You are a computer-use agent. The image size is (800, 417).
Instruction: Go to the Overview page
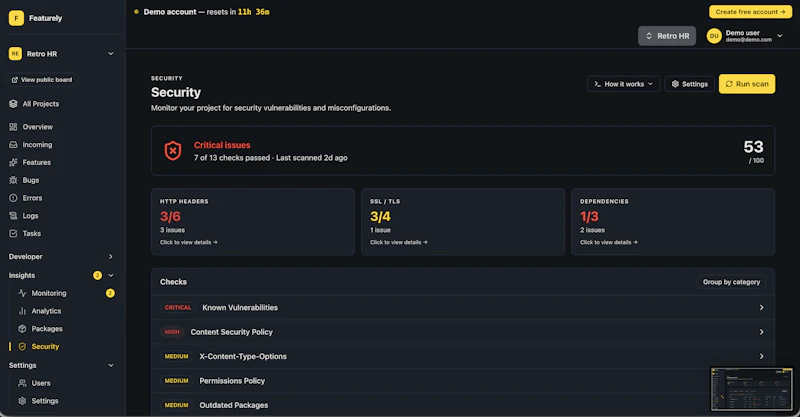pyautogui.click(x=37, y=127)
